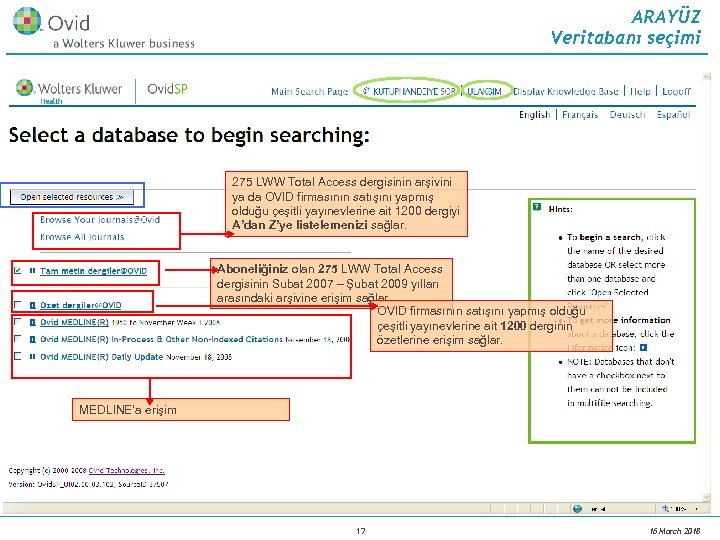Screen dimensions: 720x540
Task: Click the OvidSP logo
Action: pos(167,89)
